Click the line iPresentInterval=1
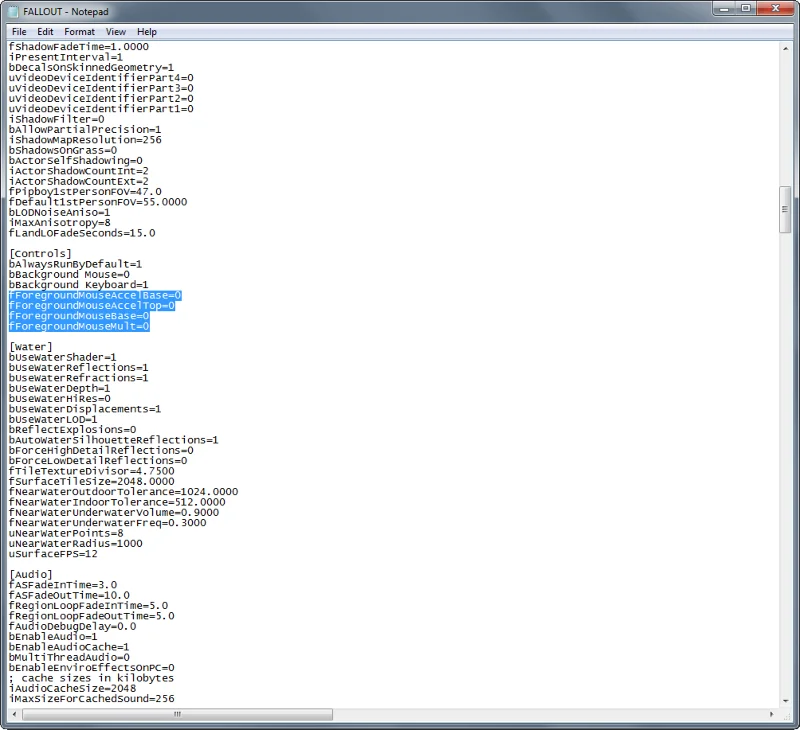This screenshot has width=800, height=730. pos(65,57)
